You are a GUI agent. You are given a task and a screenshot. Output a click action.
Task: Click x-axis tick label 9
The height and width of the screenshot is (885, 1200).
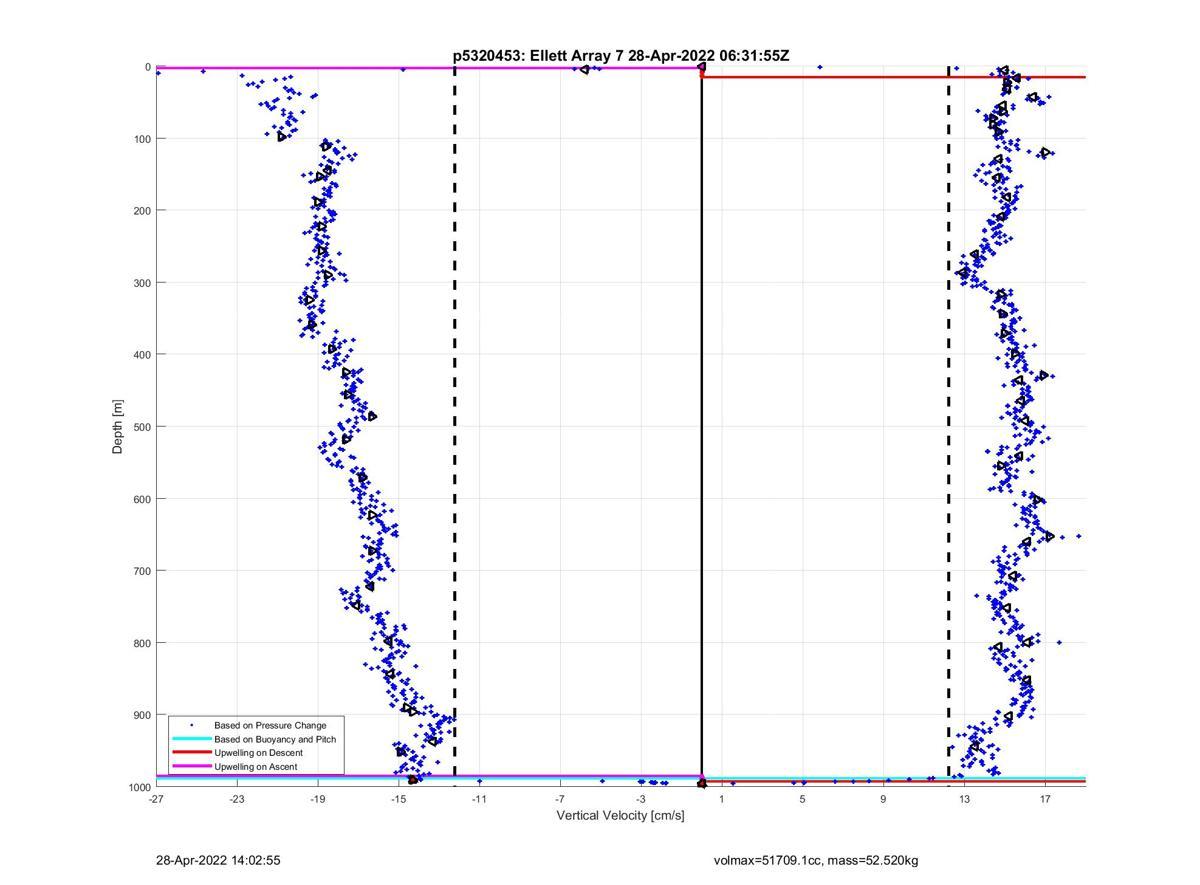click(x=884, y=799)
